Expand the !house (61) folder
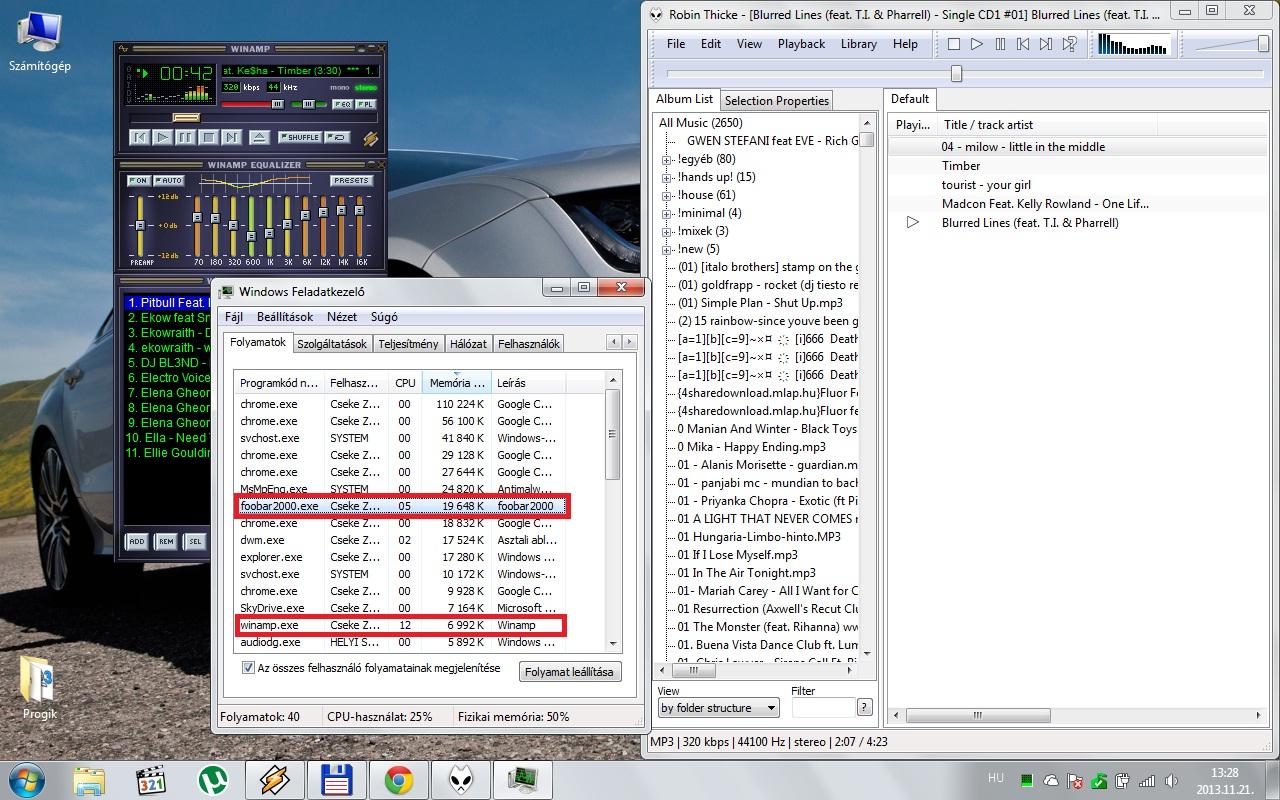The image size is (1280, 800). (667, 195)
